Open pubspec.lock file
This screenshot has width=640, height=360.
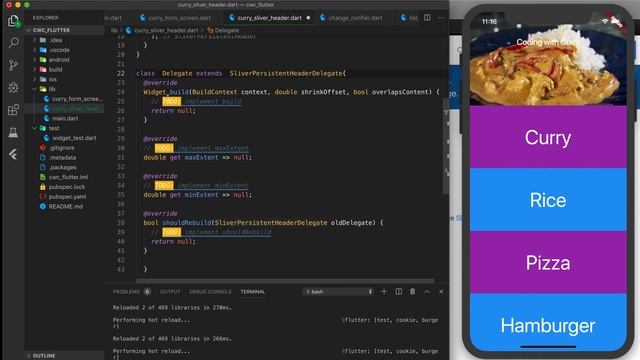point(67,187)
